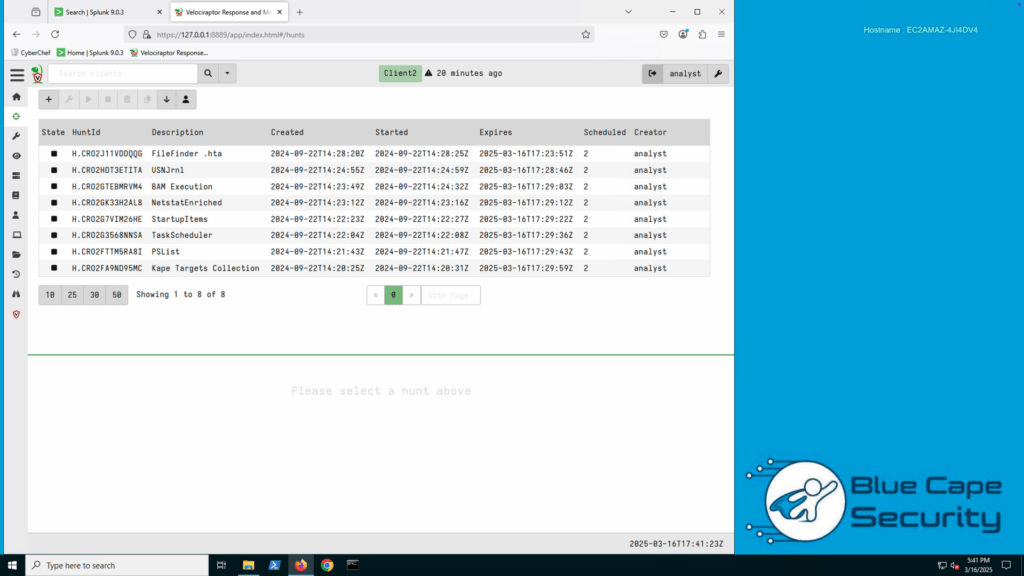The width and height of the screenshot is (1024, 576).
Task: Click the person icon in hunt toolbar
Action: (186, 100)
